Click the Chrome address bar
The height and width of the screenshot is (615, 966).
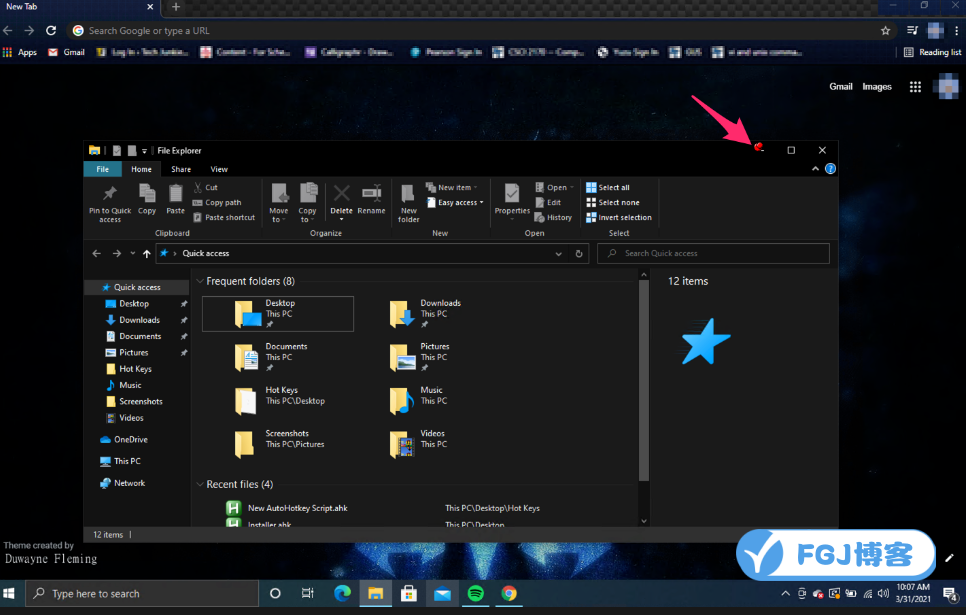tap(481, 31)
